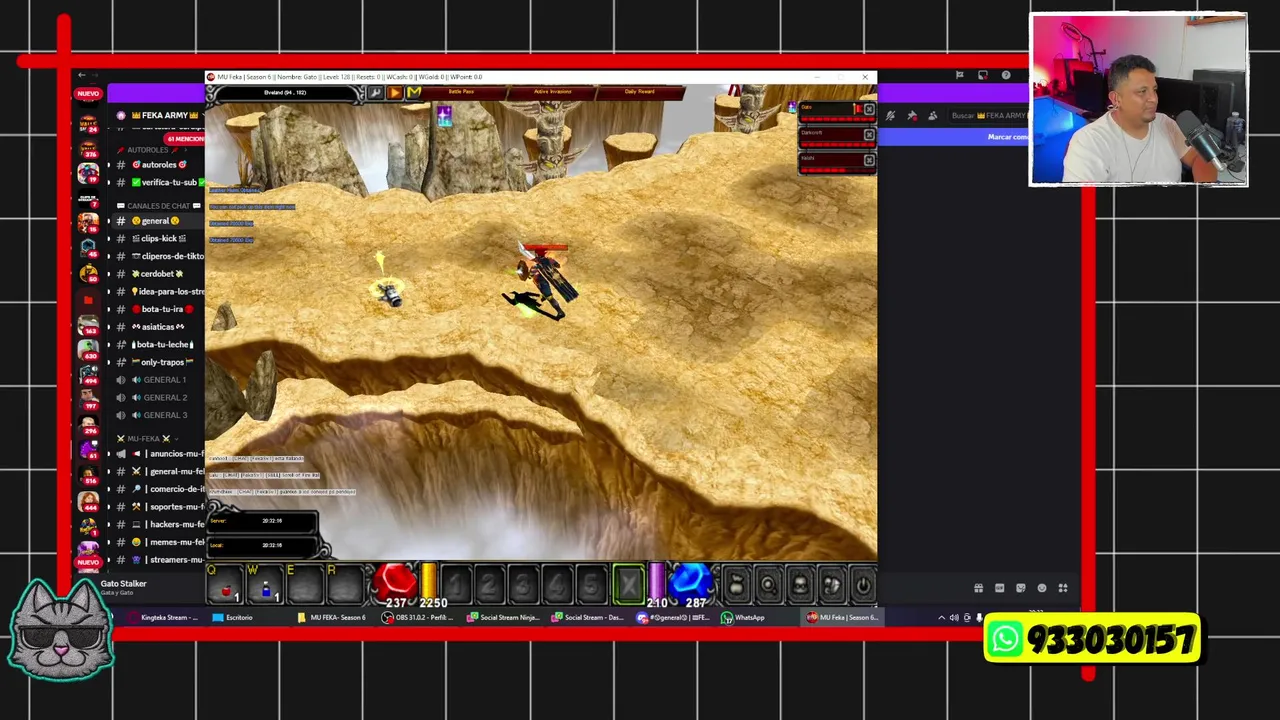Viewport: 1280px width, 720px height.
Task: Select skill slot 3 in game bar
Action: pyautogui.click(x=523, y=586)
